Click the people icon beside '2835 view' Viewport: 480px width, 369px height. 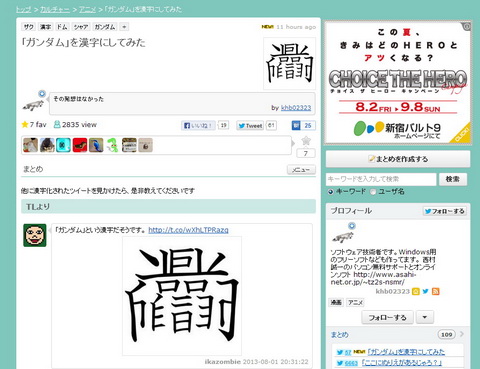(57, 125)
